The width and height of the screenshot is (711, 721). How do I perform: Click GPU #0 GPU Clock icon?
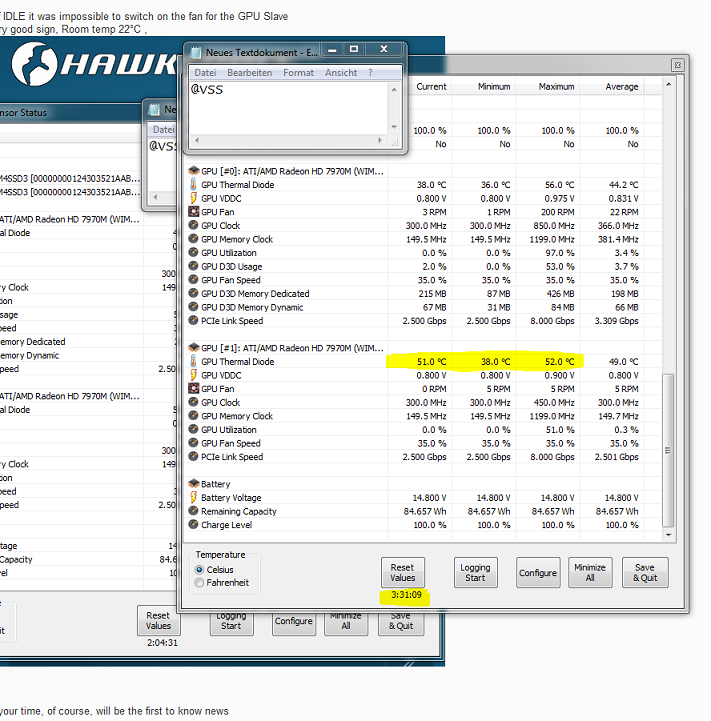194,225
